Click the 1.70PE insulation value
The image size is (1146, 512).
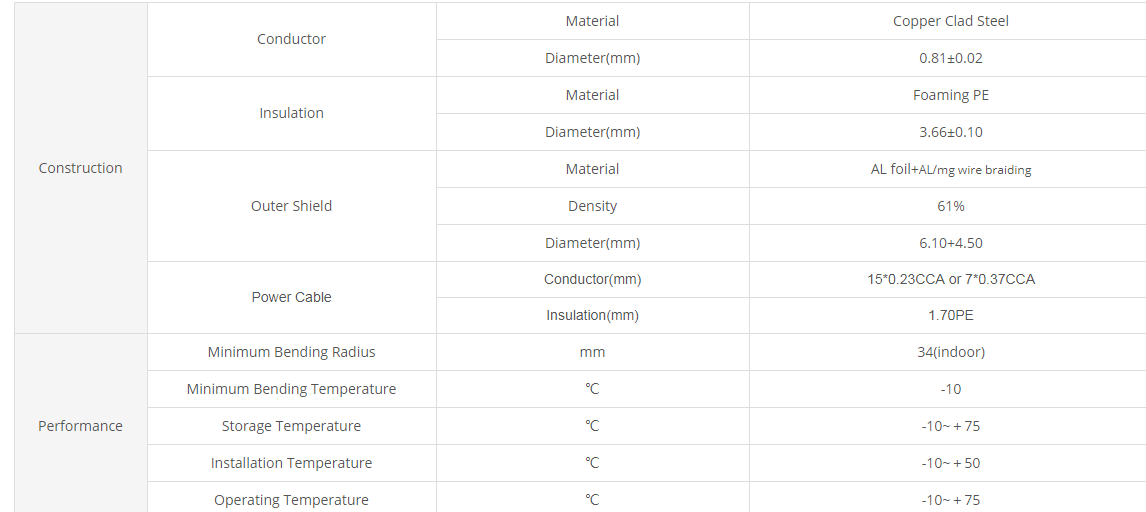click(950, 316)
